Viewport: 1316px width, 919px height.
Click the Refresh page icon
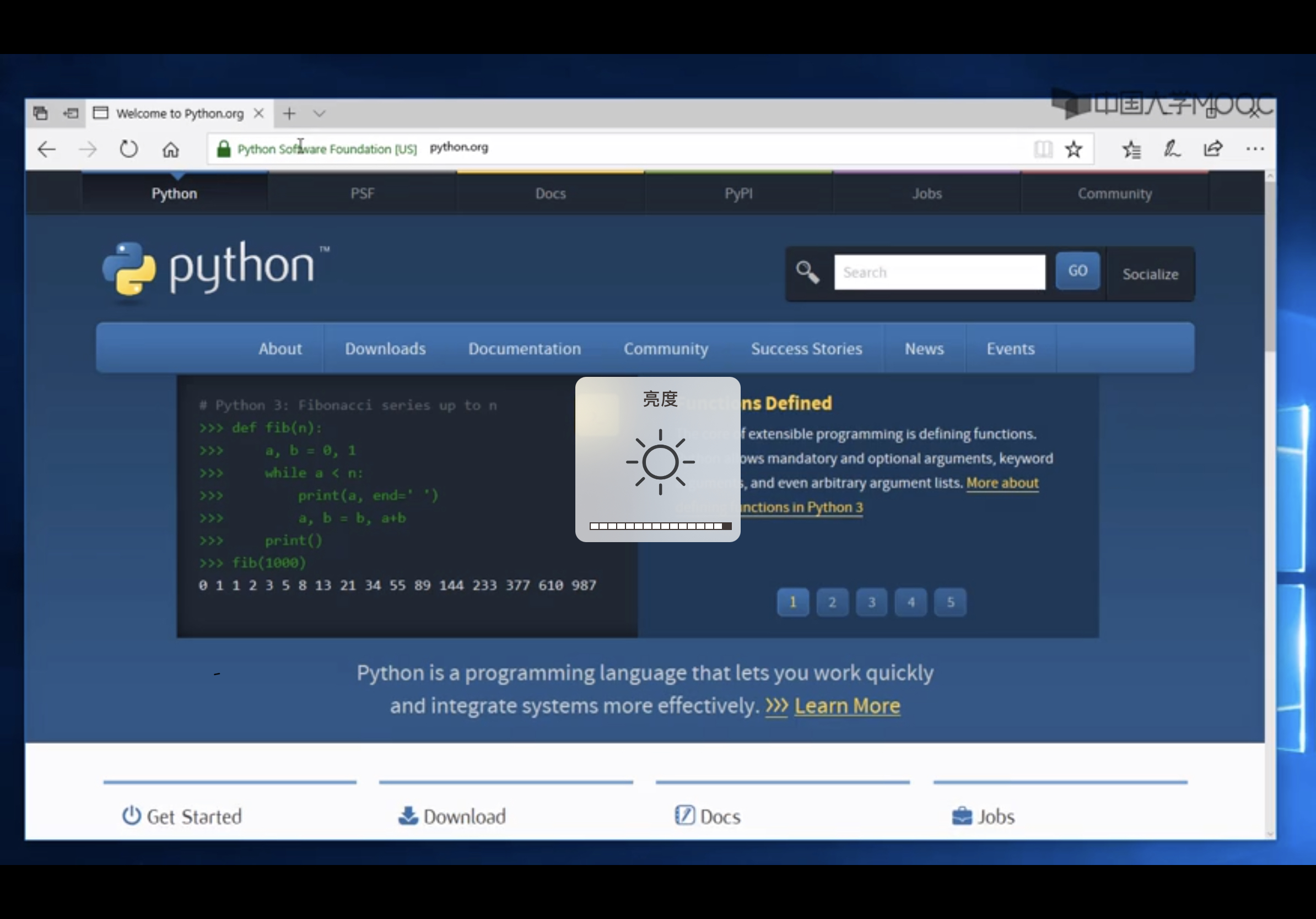tap(128, 149)
